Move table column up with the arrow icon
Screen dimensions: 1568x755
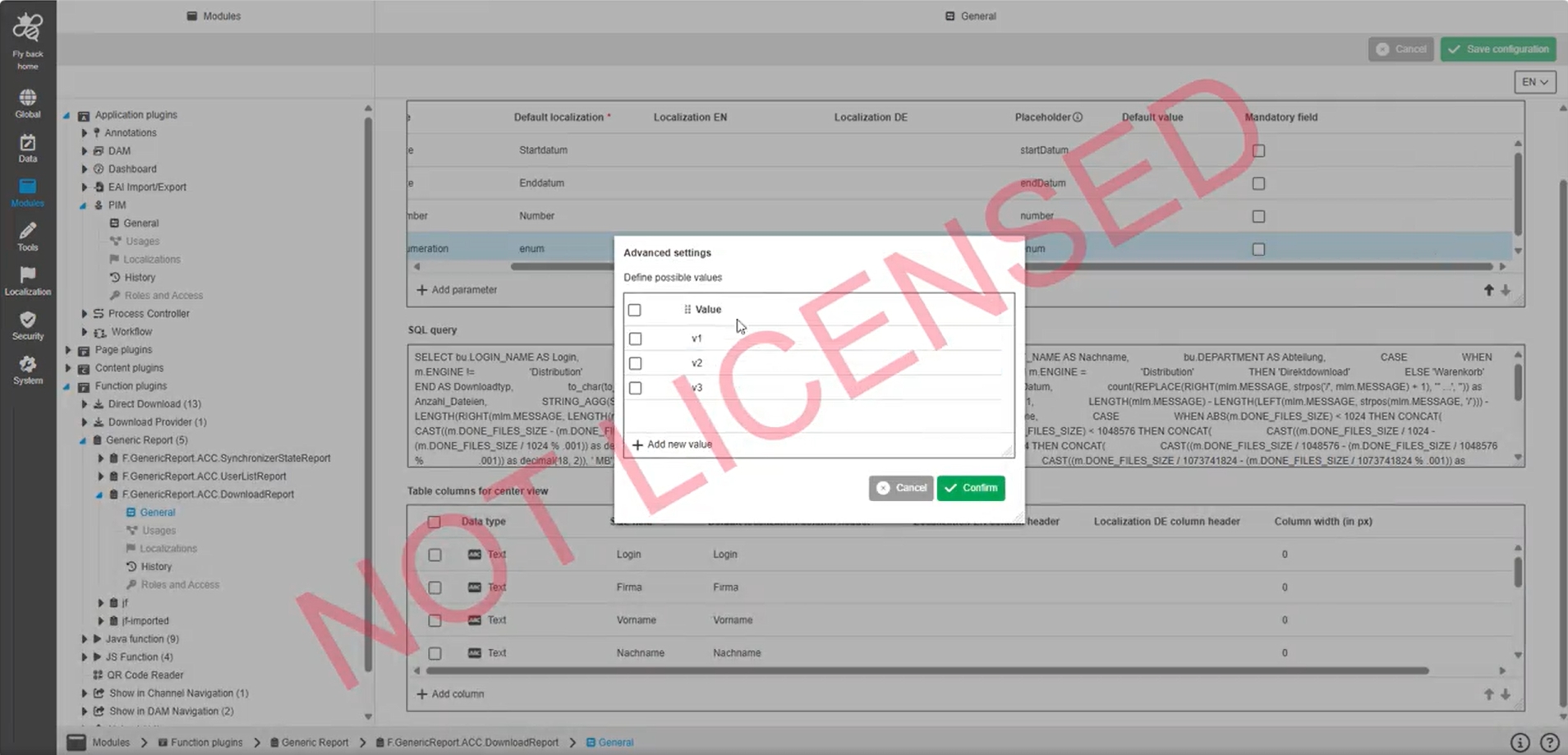[1488, 694]
